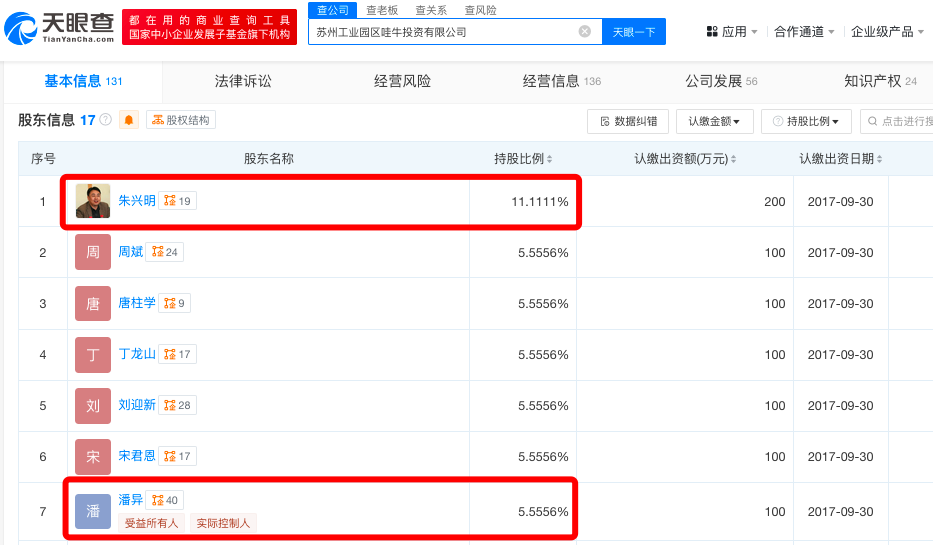Click the orange bell alert icon
This screenshot has width=933, height=545.
click(129, 120)
